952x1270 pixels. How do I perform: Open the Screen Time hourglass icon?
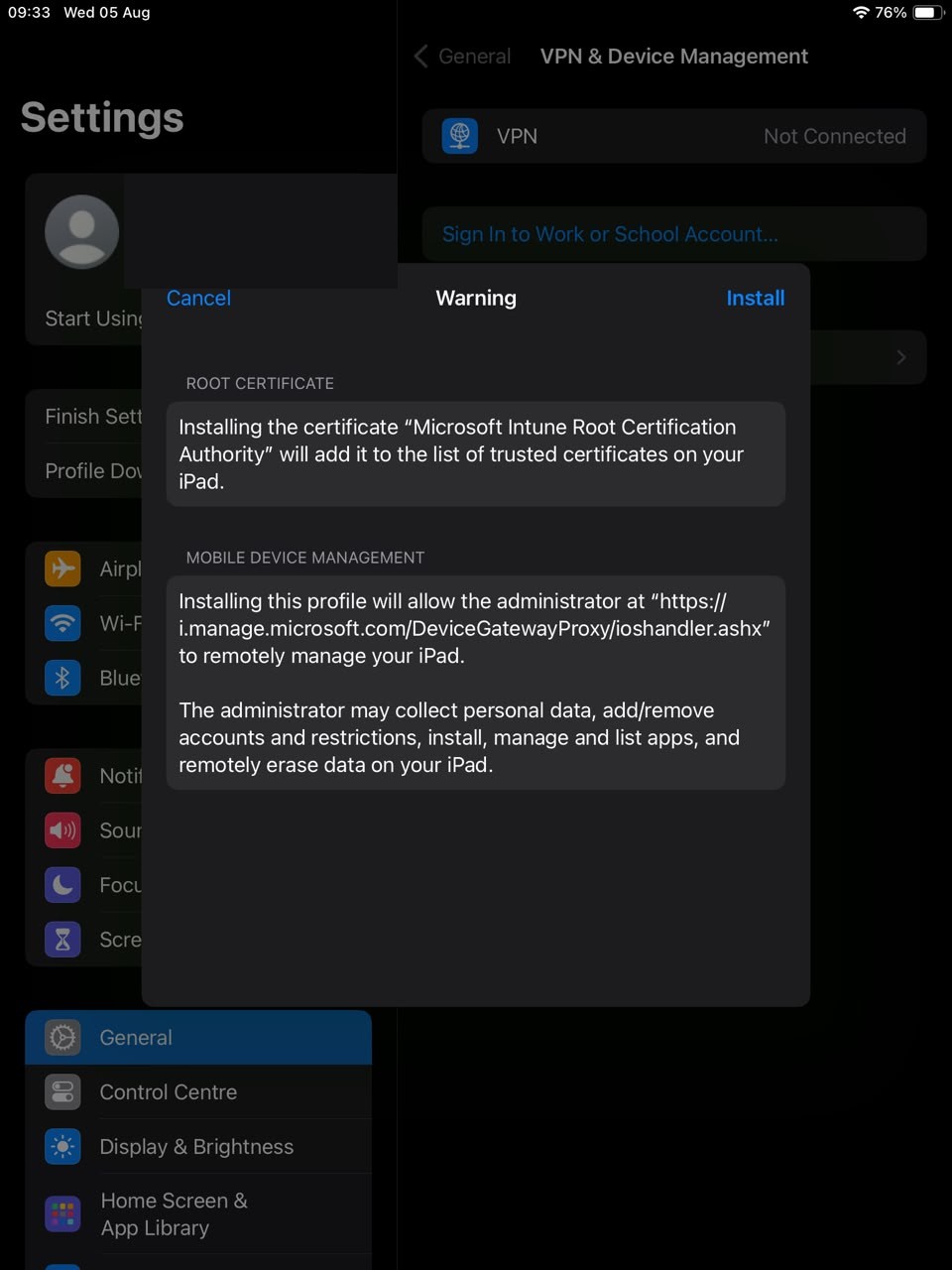62,939
